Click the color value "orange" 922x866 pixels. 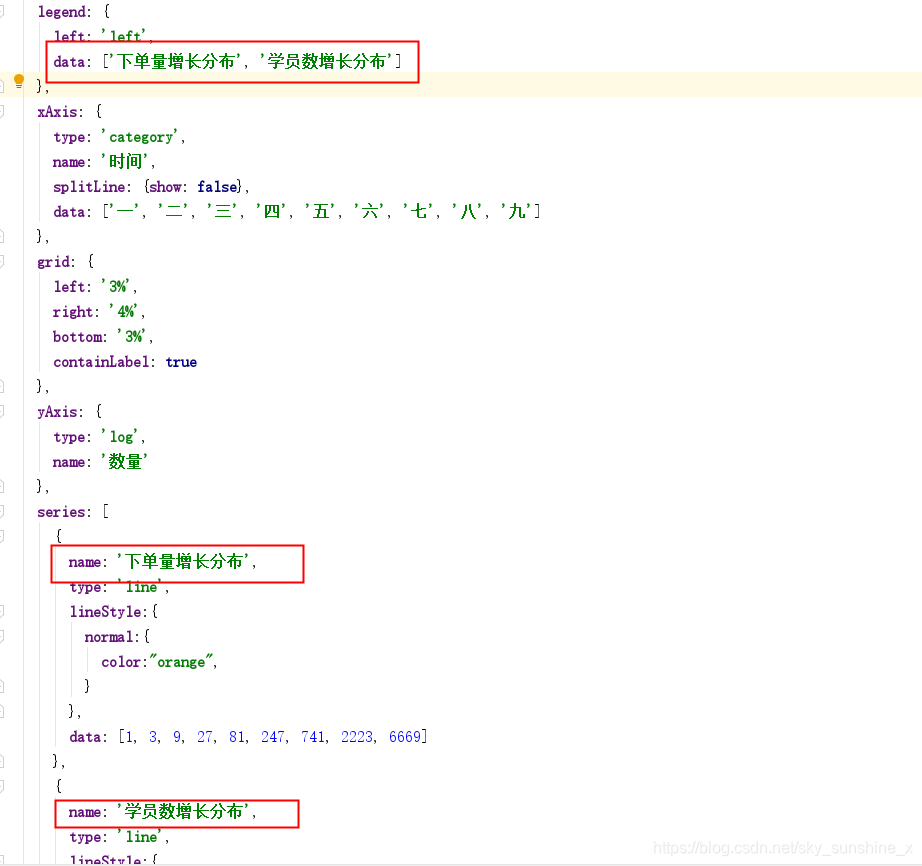(181, 661)
